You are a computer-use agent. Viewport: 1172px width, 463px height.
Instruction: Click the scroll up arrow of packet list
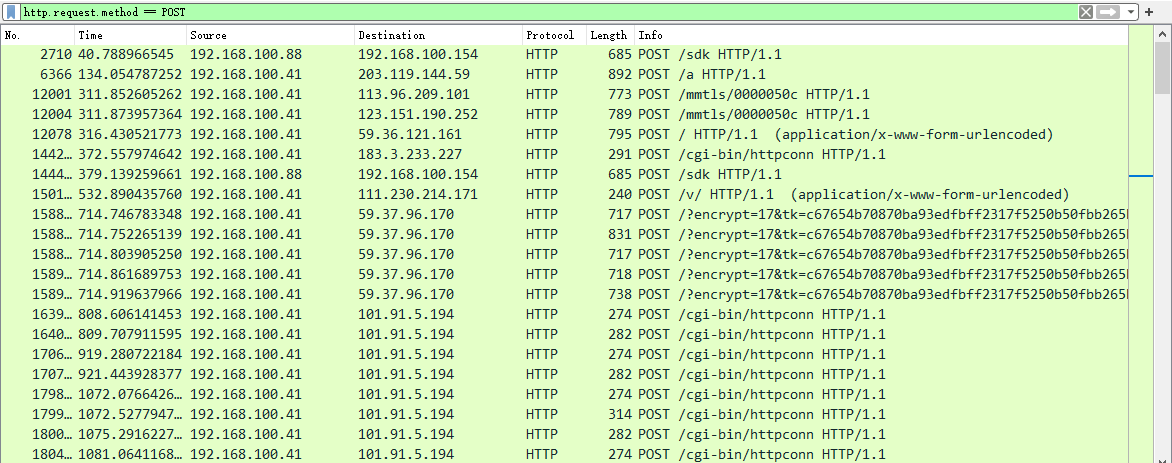tap(1163, 34)
